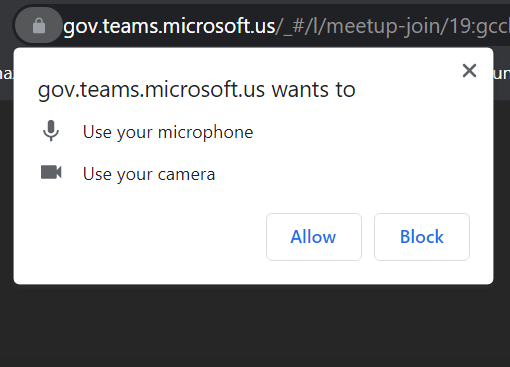The width and height of the screenshot is (510, 367).
Task: Click the dark strip above the address bar
Action: point(255,2)
